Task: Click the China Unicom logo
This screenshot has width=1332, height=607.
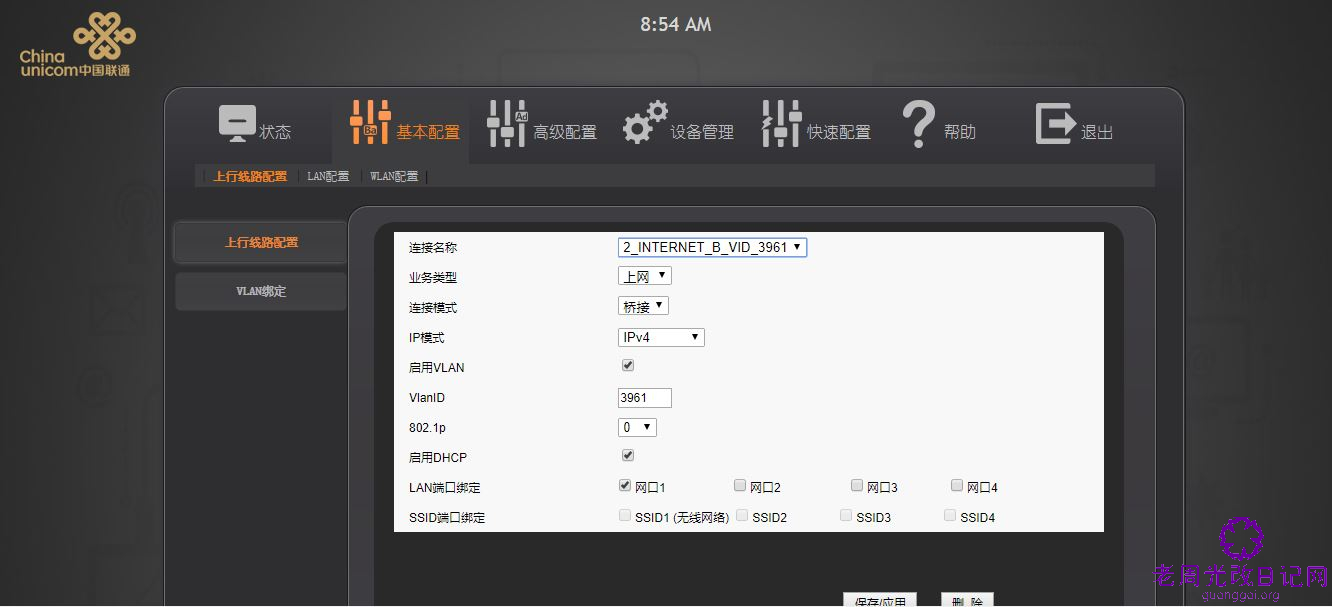Action: (x=76, y=44)
